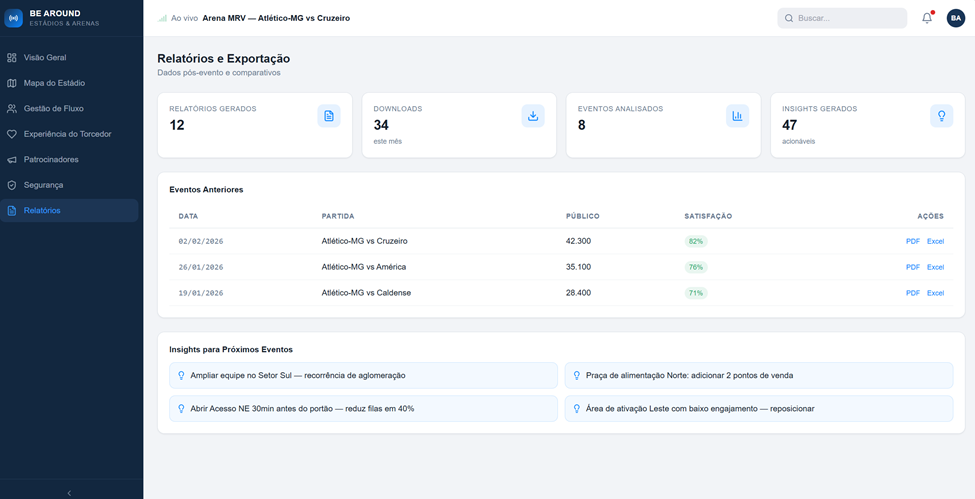This screenshot has height=499, width=975.
Task: Click the Eventos Analisados bar chart icon
Action: click(x=737, y=116)
